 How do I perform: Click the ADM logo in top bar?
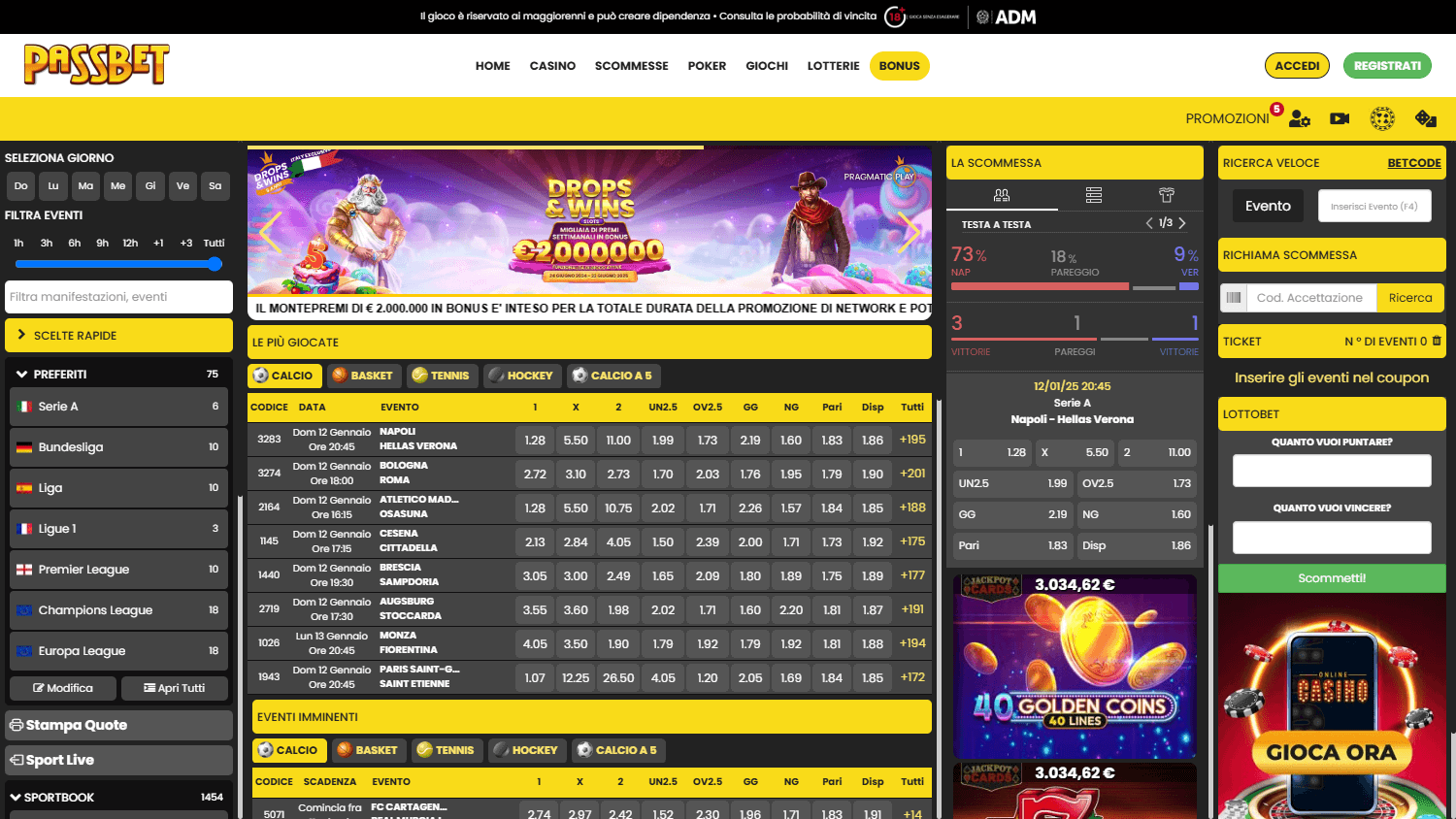(x=1007, y=16)
